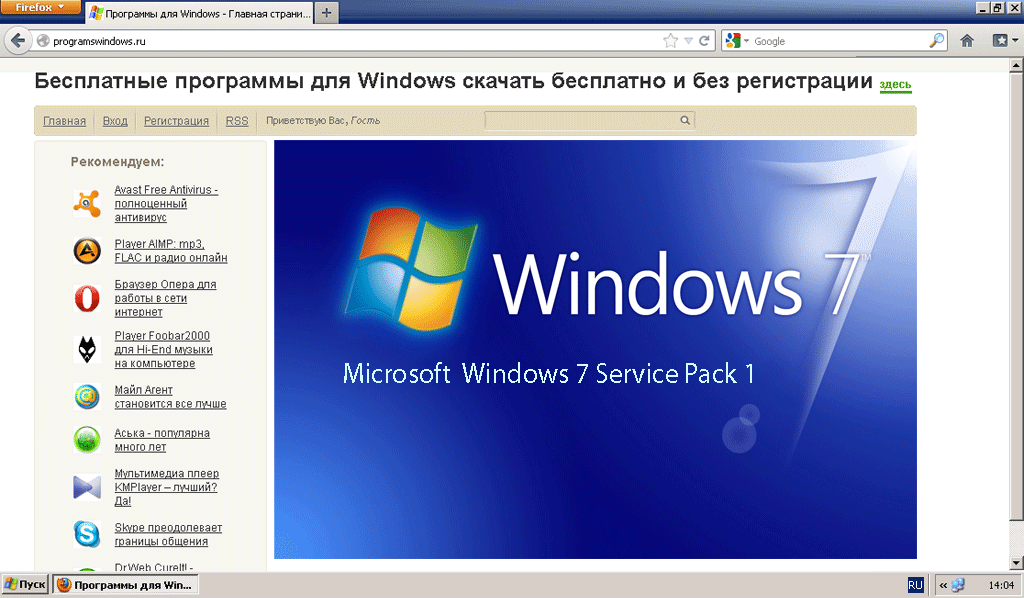Viewport: 1024px width, 598px height.
Task: Click the site search input field
Action: tap(582, 120)
